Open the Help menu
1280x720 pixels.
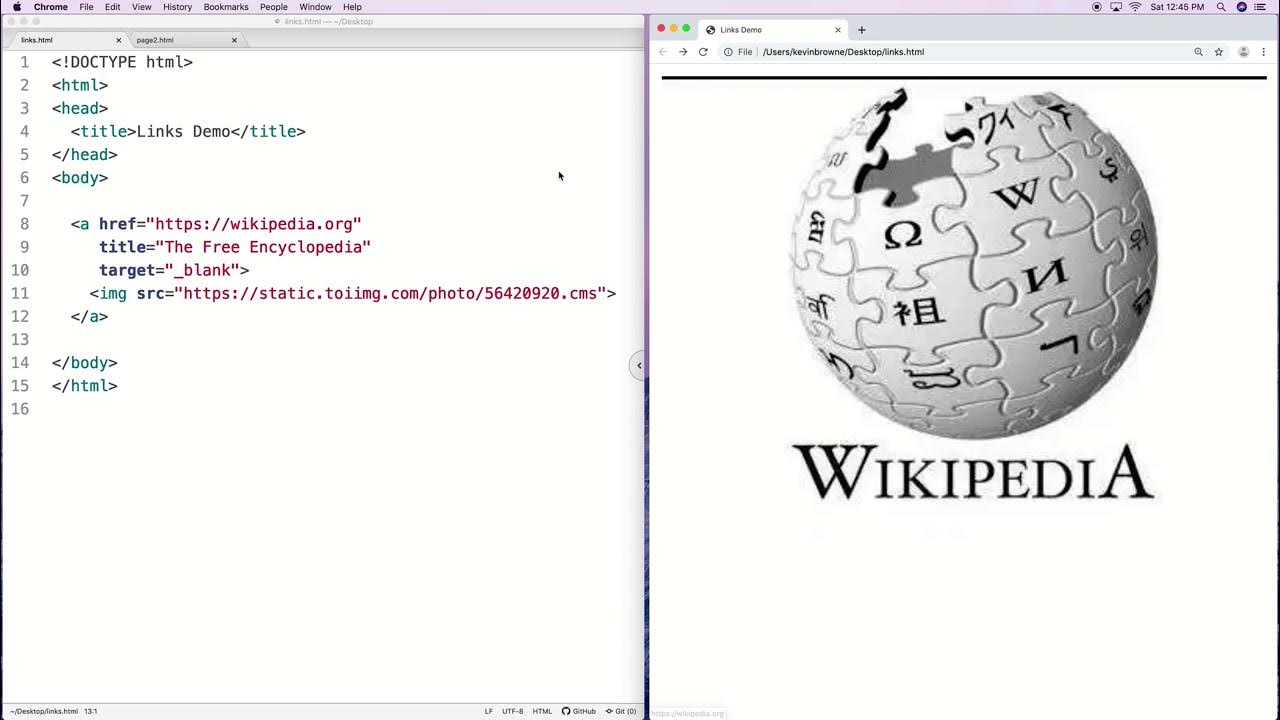pos(352,7)
